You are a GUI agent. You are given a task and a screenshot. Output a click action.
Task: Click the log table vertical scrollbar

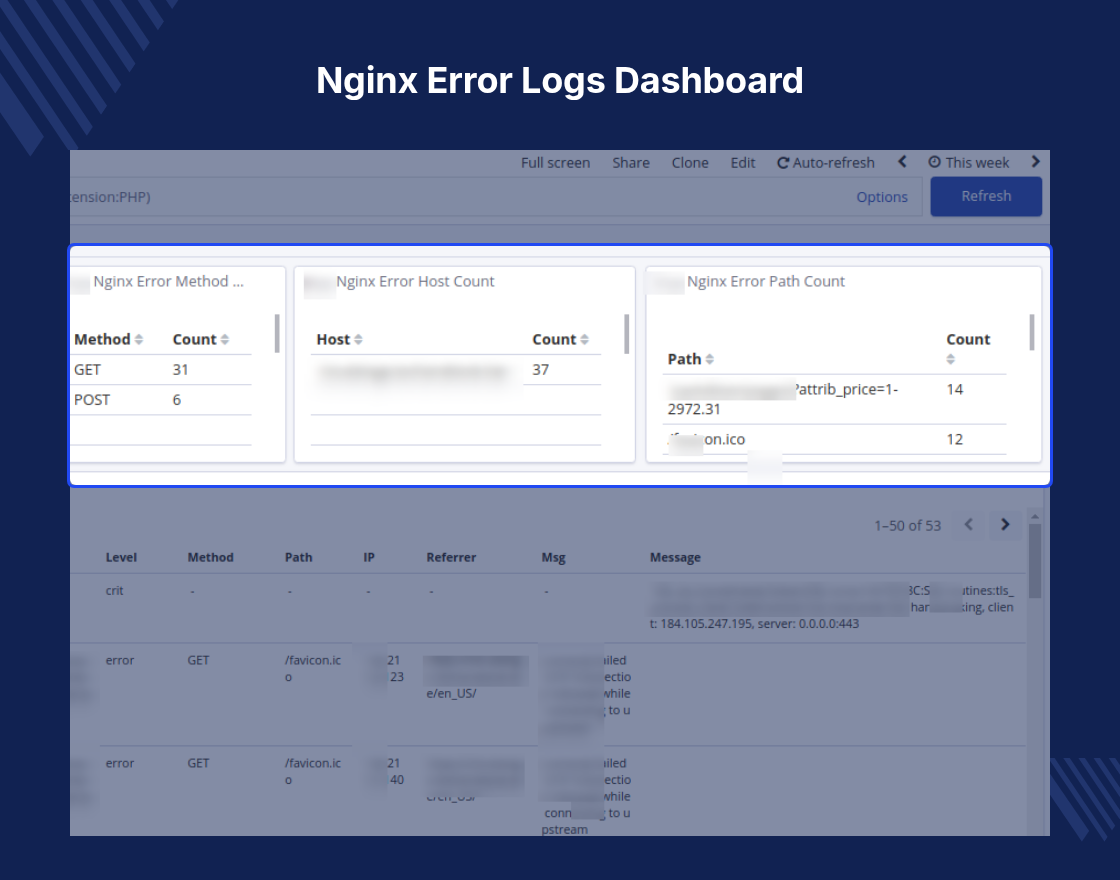pyautogui.click(x=1035, y=561)
